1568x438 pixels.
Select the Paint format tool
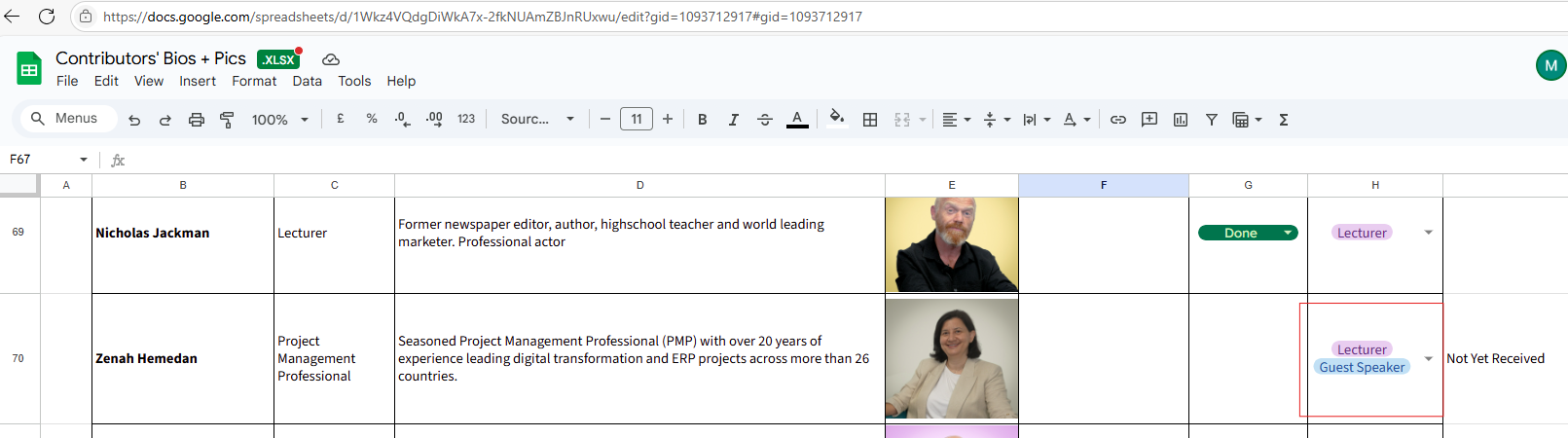(227, 120)
